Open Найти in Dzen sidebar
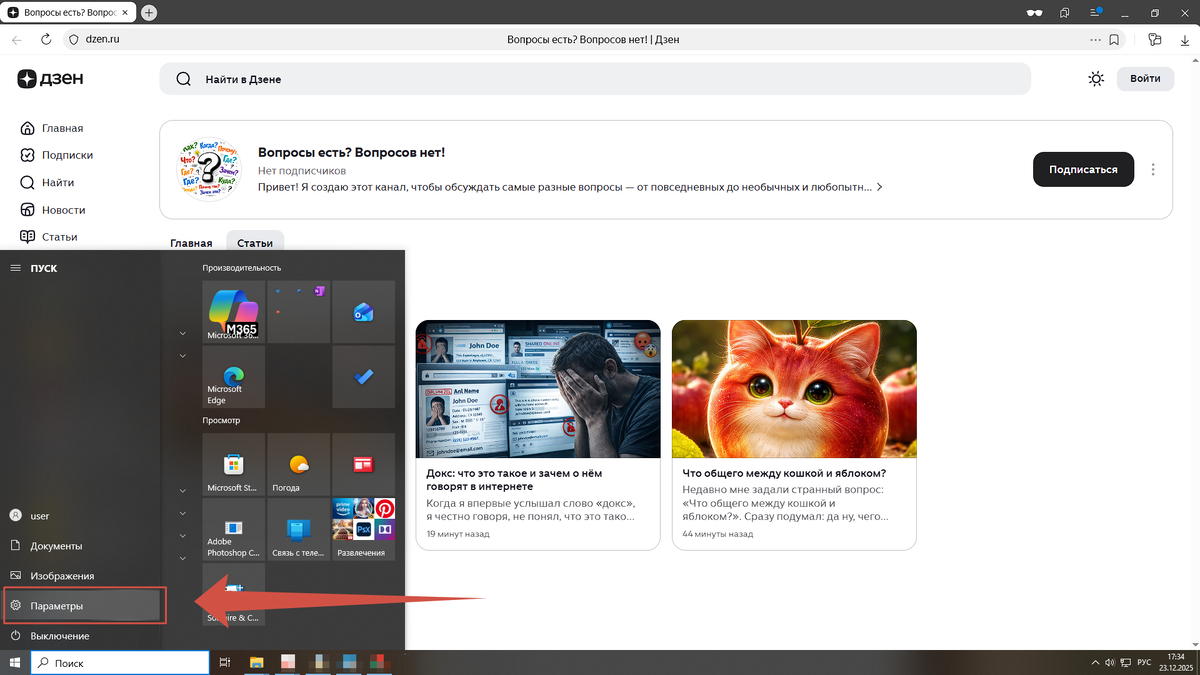Screen dimensions: 1200x675 [x=46, y=182]
